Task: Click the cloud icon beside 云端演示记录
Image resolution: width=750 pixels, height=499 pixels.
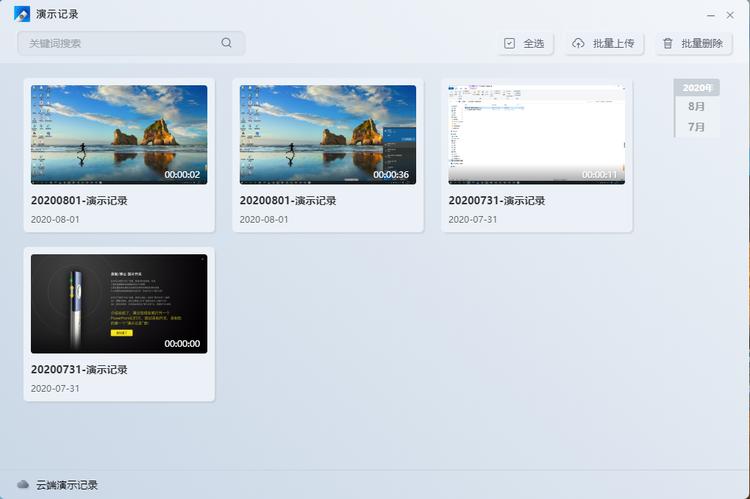Action: tap(23, 484)
